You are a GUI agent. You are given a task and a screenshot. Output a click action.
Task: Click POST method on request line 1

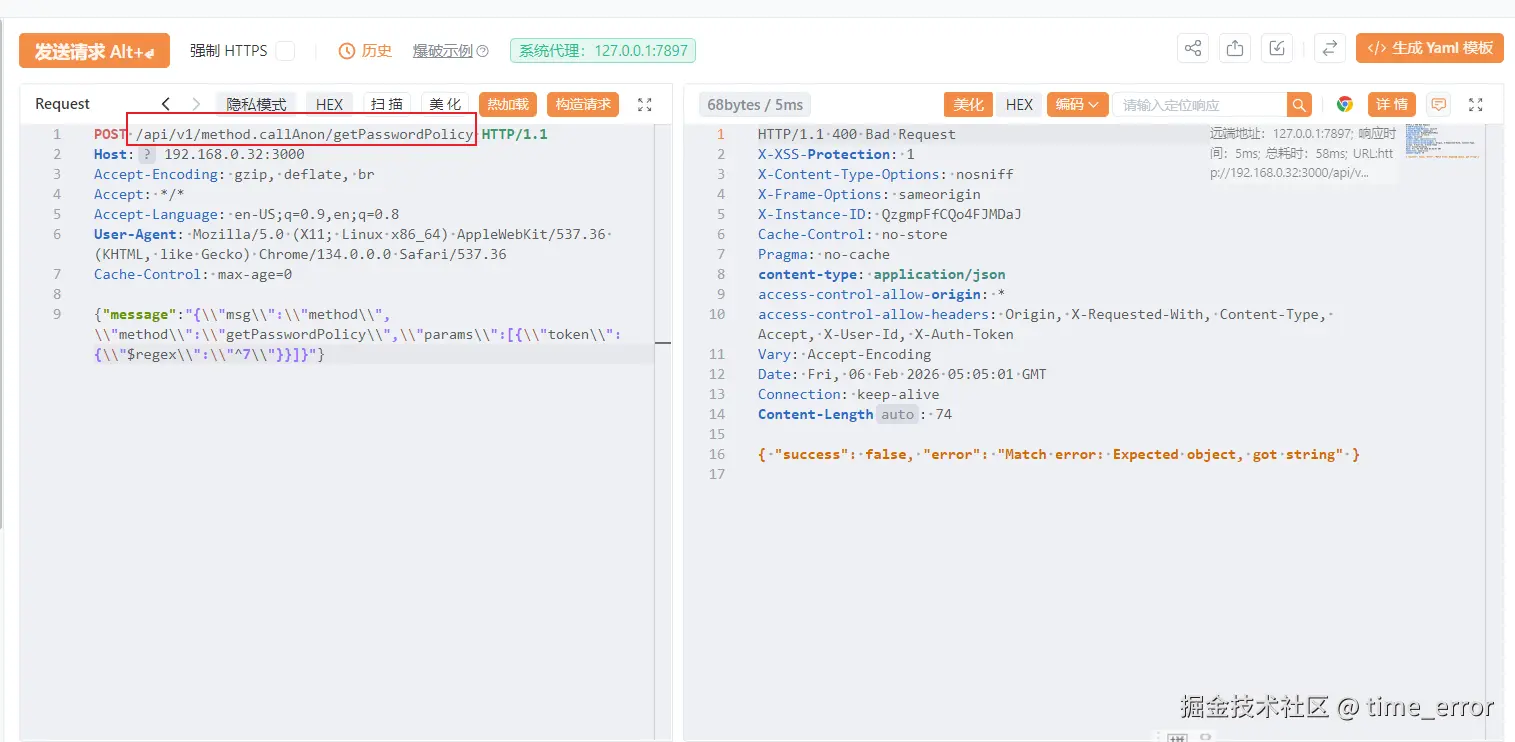[110, 134]
